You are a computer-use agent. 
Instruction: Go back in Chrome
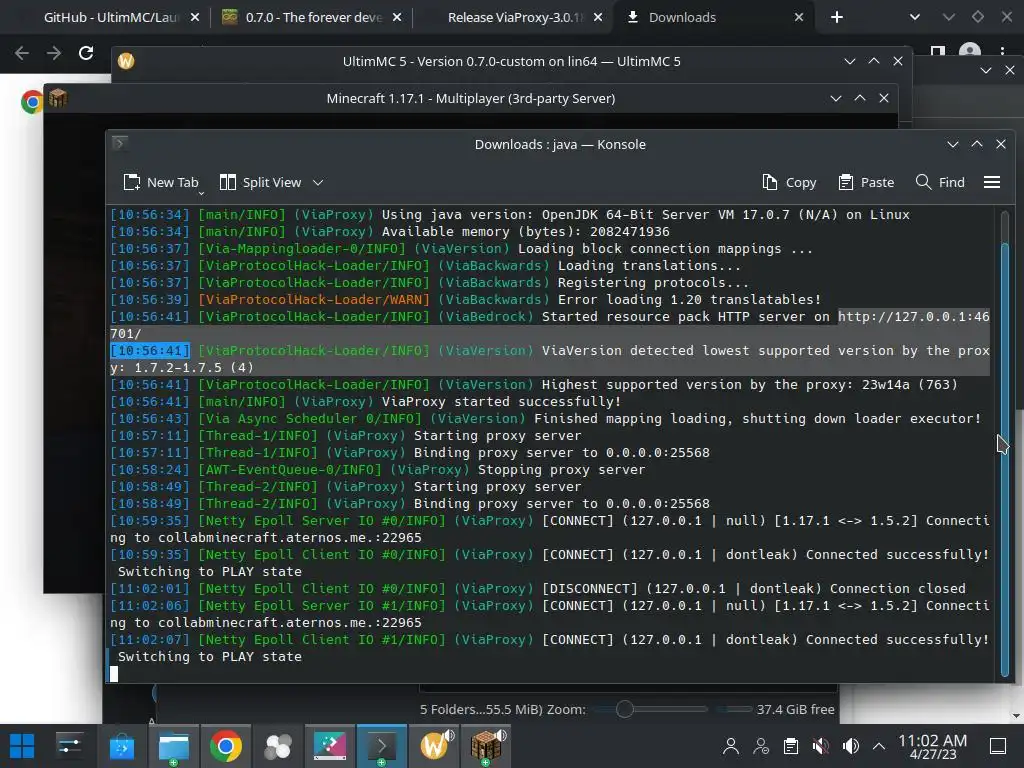pos(22,53)
